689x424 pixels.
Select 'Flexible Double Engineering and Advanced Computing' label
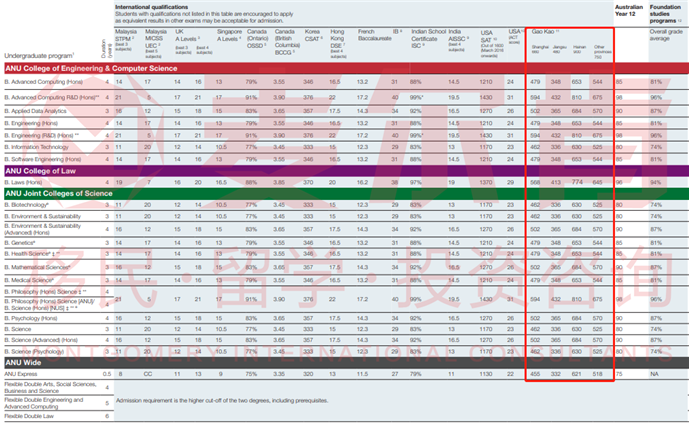pyautogui.click(x=44, y=403)
